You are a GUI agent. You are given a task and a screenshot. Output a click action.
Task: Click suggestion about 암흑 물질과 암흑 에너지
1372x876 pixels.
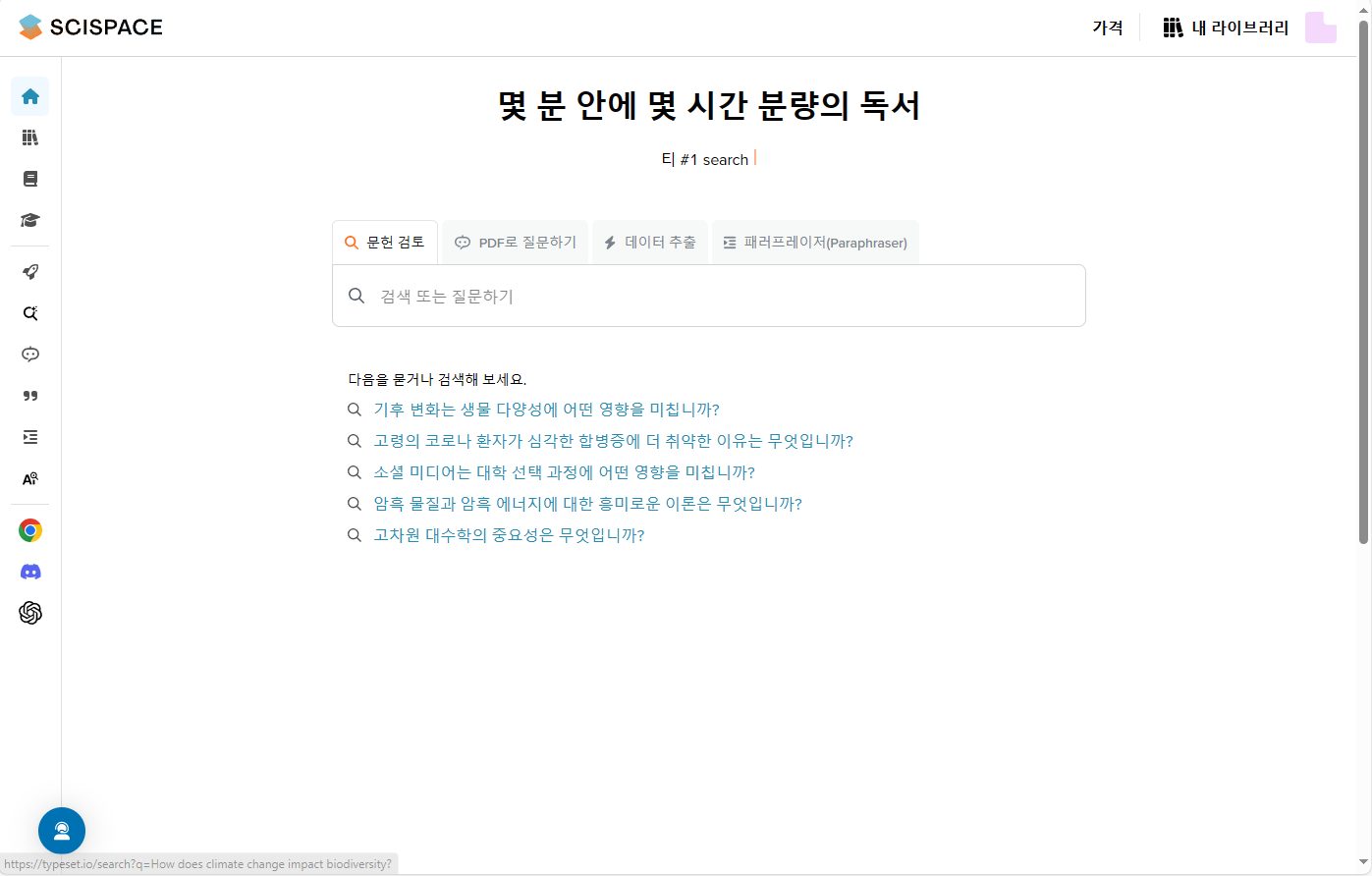point(587,504)
